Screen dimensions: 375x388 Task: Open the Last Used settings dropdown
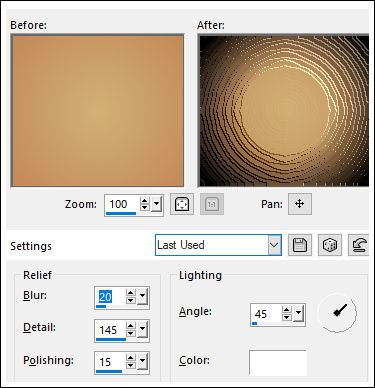[x=274, y=245]
